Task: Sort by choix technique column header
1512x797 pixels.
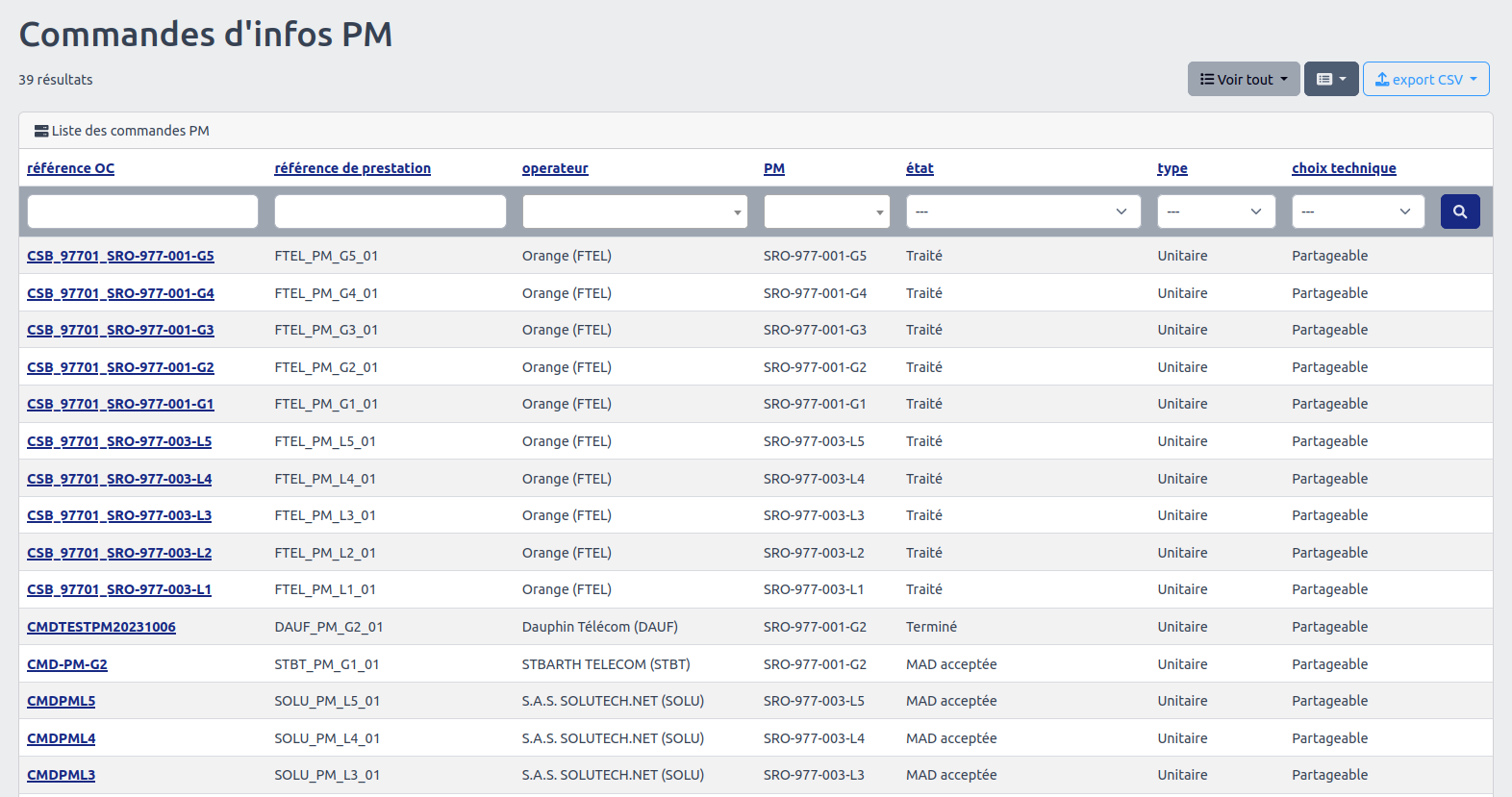Action: 1344,168
